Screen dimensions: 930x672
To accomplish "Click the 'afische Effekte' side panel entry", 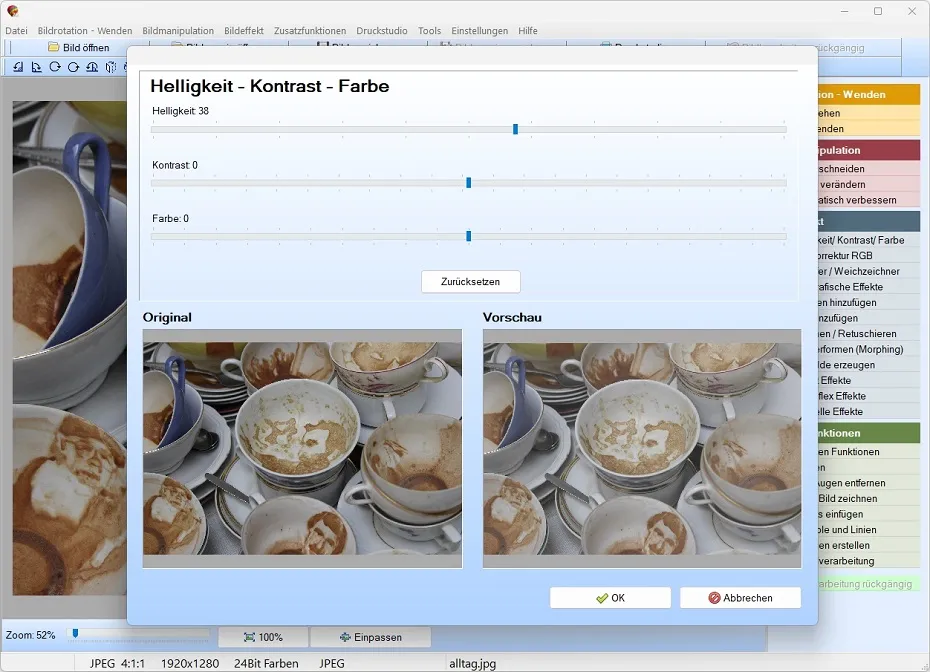I will point(869,287).
